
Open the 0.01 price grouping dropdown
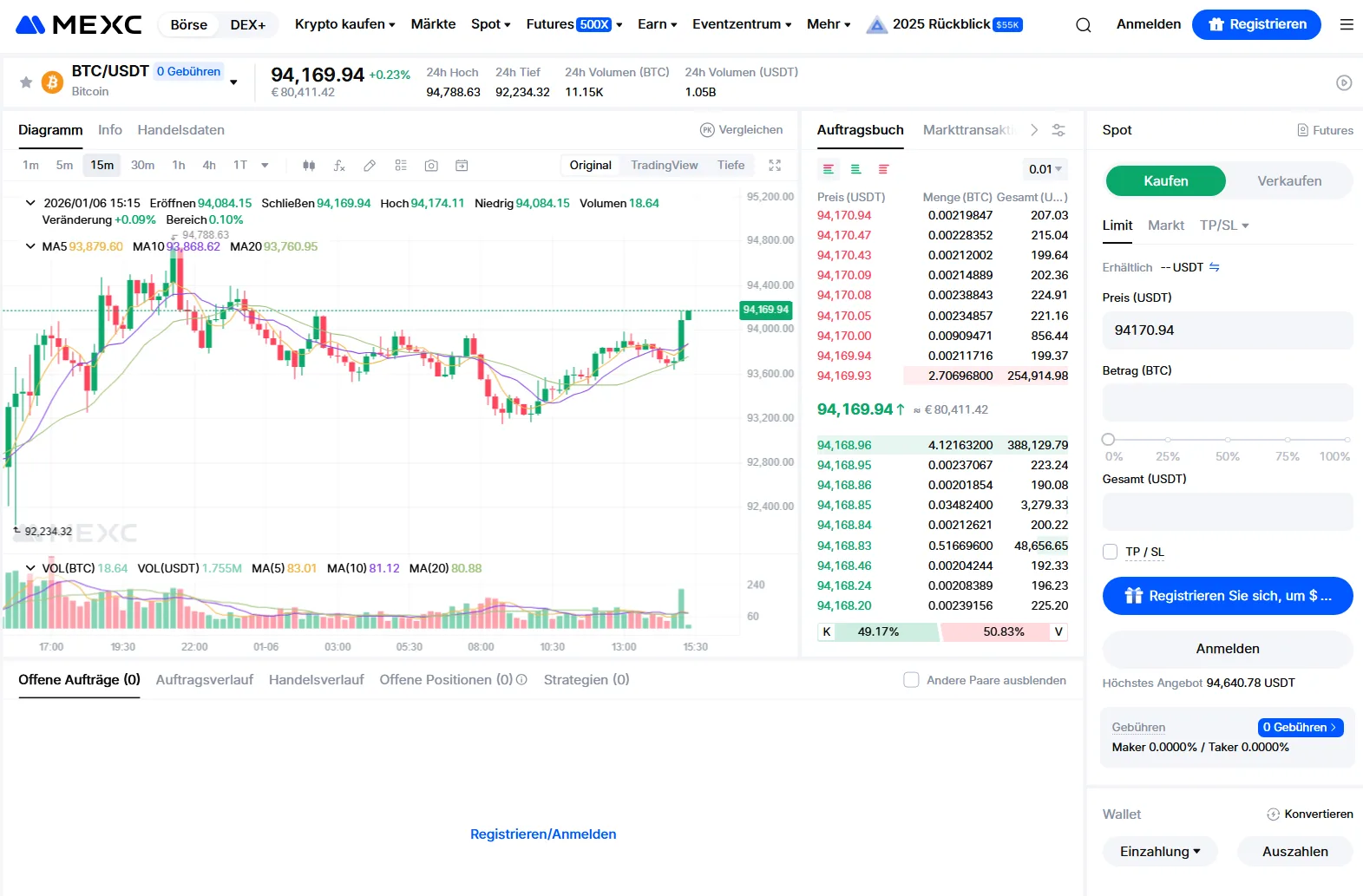tap(1045, 169)
